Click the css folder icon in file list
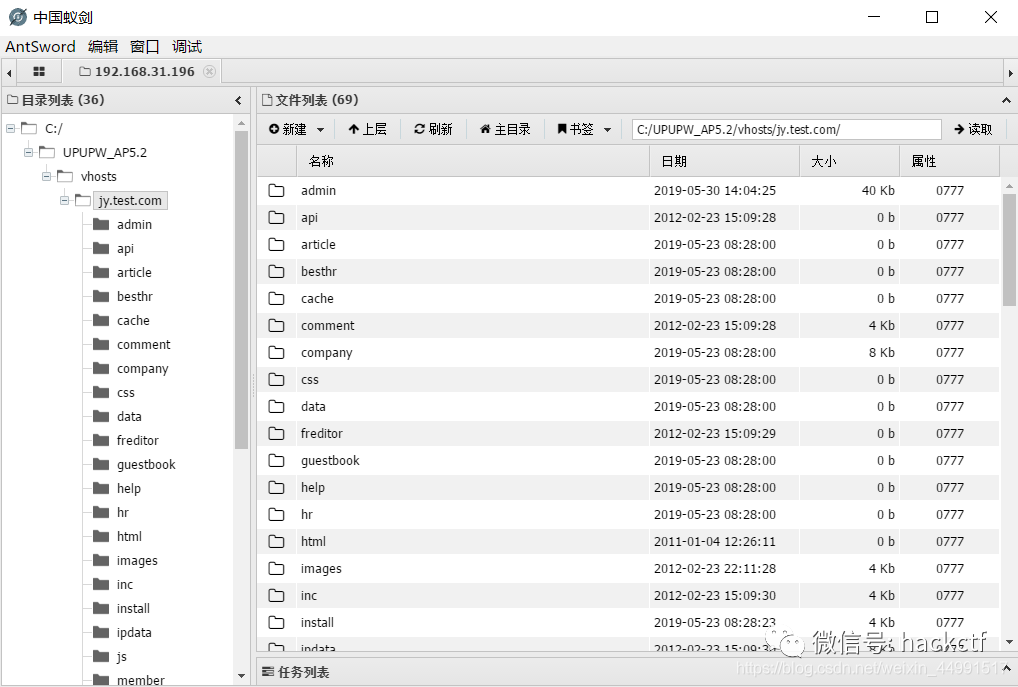The width and height of the screenshot is (1018, 687). [277, 380]
